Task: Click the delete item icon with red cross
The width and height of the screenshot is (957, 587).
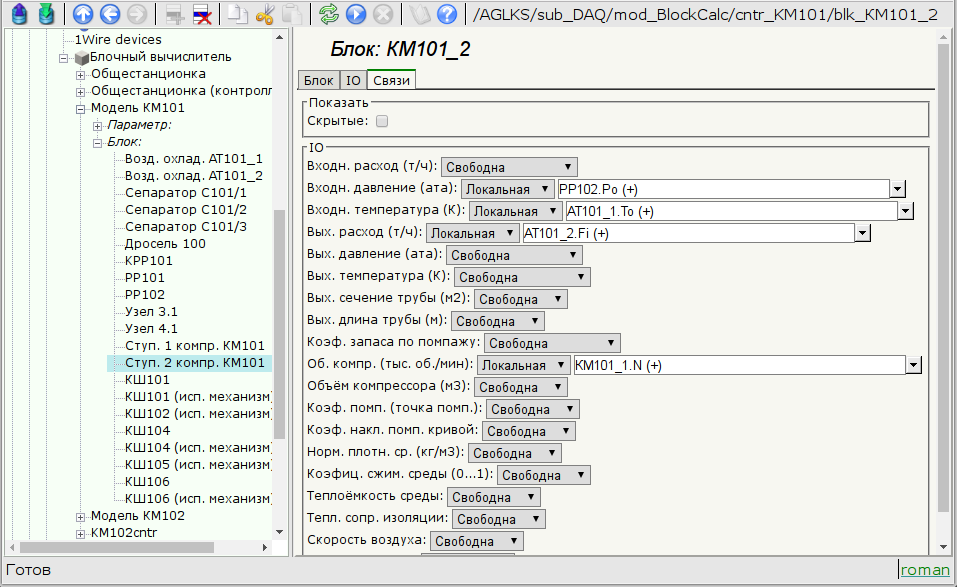Action: (x=201, y=14)
